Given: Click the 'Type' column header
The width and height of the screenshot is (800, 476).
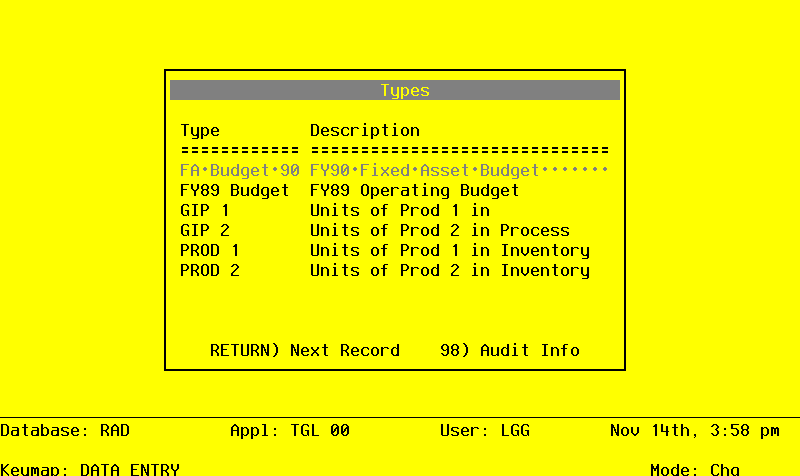Looking at the screenshot, I should coord(200,131).
